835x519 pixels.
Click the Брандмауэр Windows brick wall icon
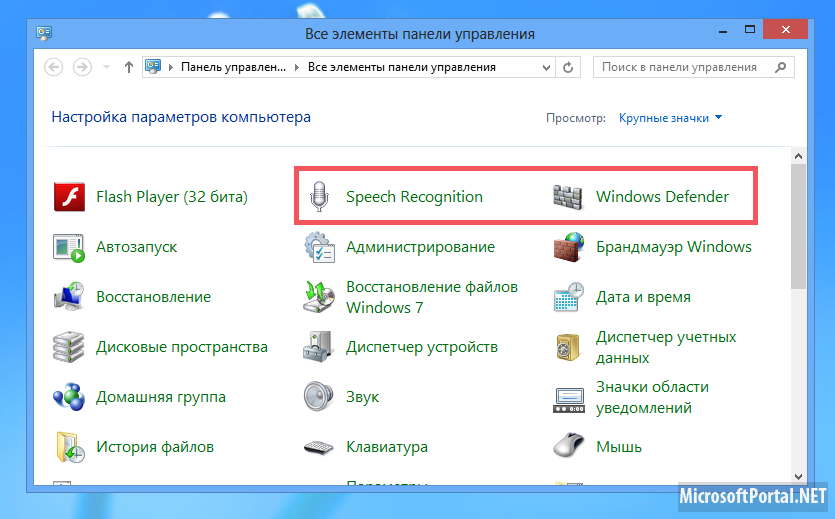(568, 247)
